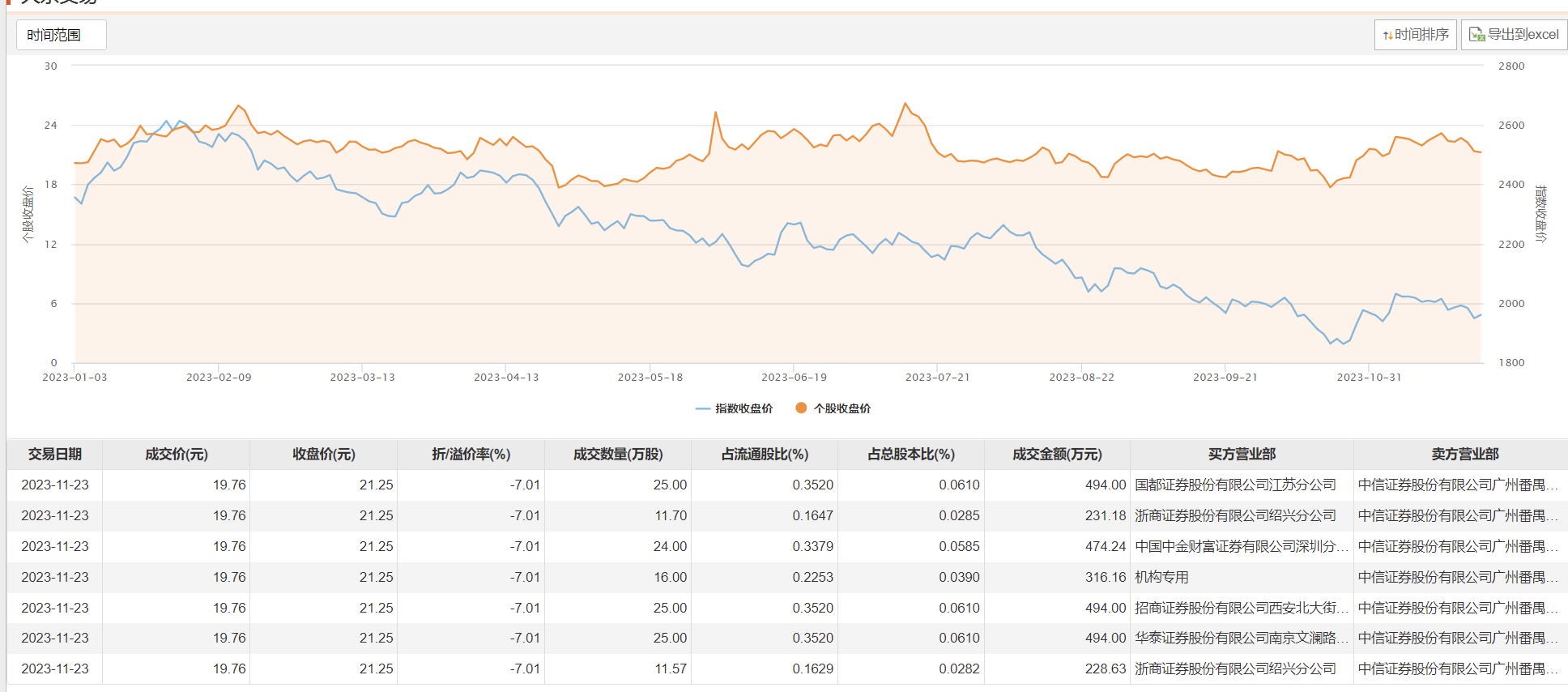Click the Excel icon on the export button
The image size is (1568, 692).
click(x=1476, y=35)
